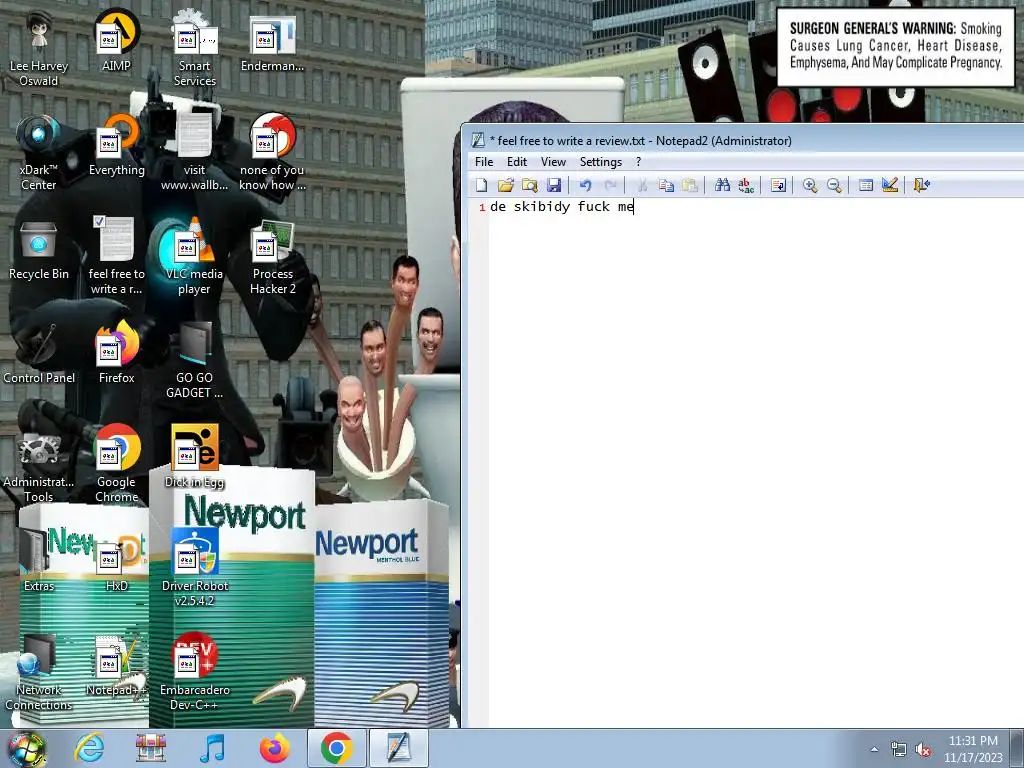This screenshot has width=1024, height=768.
Task: Open the Edit menu
Action: click(x=517, y=162)
